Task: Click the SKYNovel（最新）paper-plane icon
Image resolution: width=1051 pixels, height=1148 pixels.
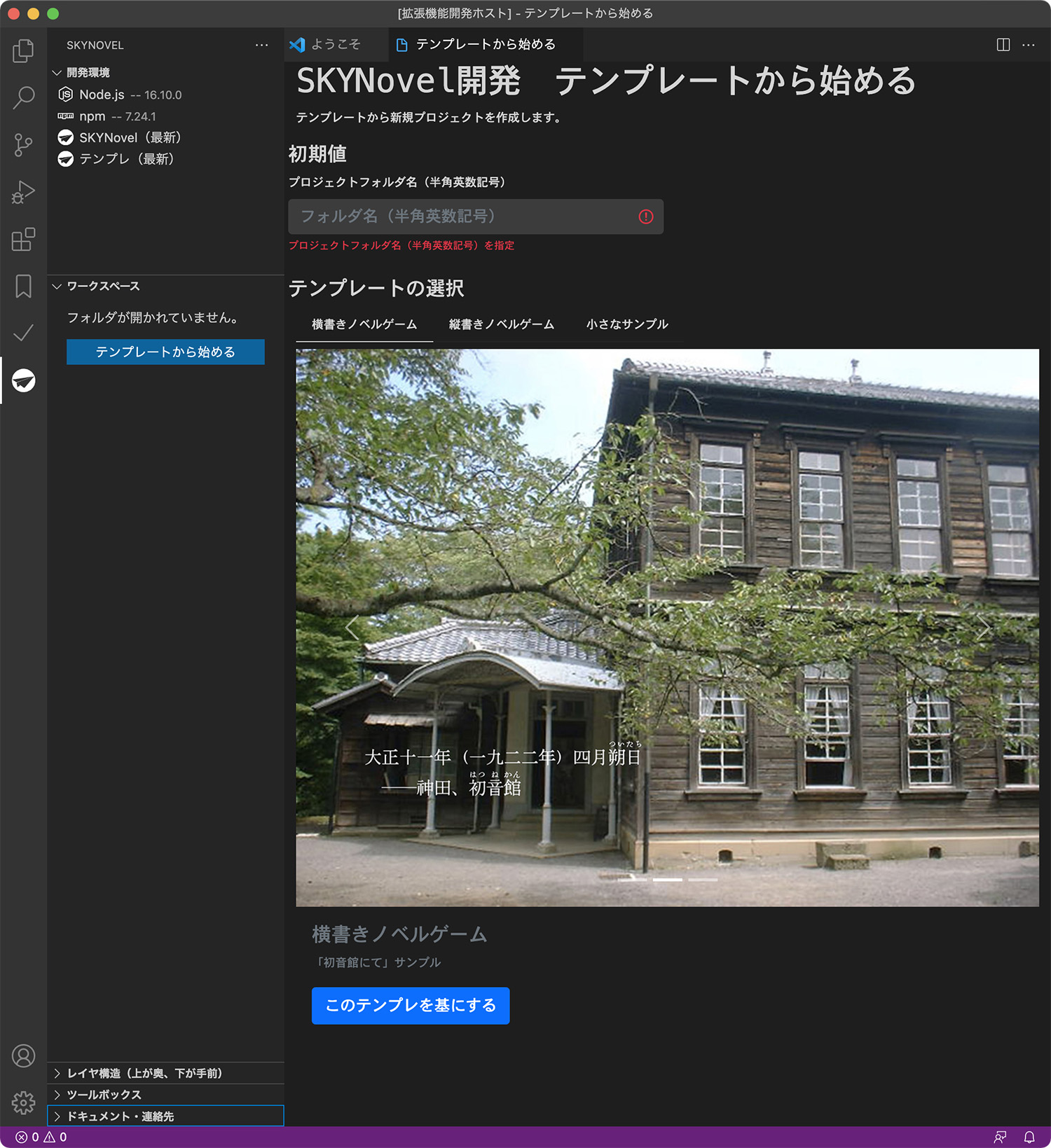Action: [x=66, y=138]
